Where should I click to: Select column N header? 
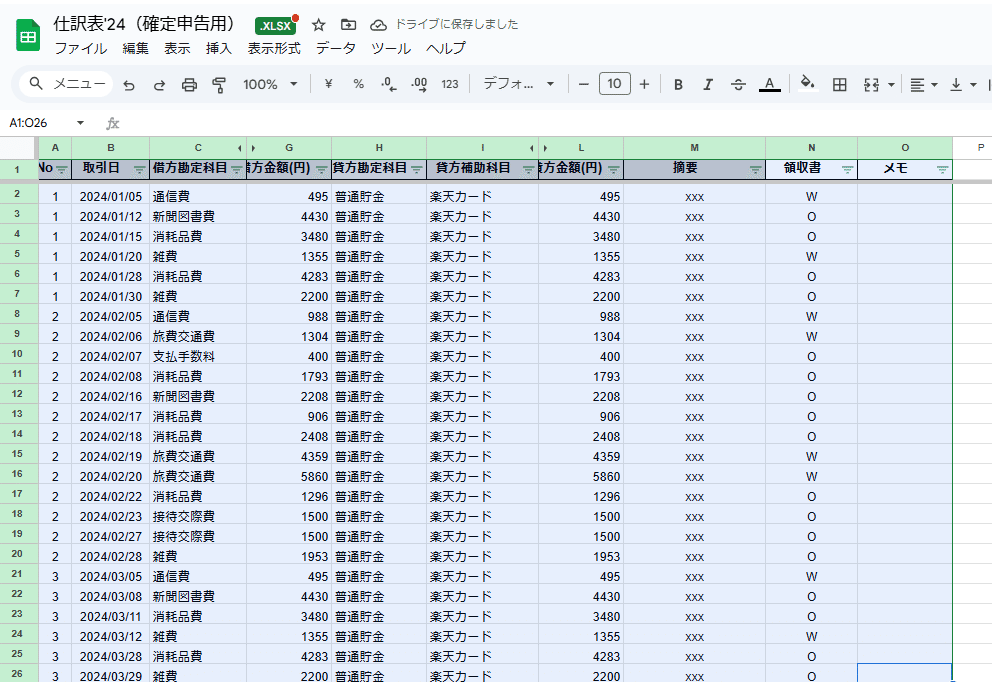(812, 147)
